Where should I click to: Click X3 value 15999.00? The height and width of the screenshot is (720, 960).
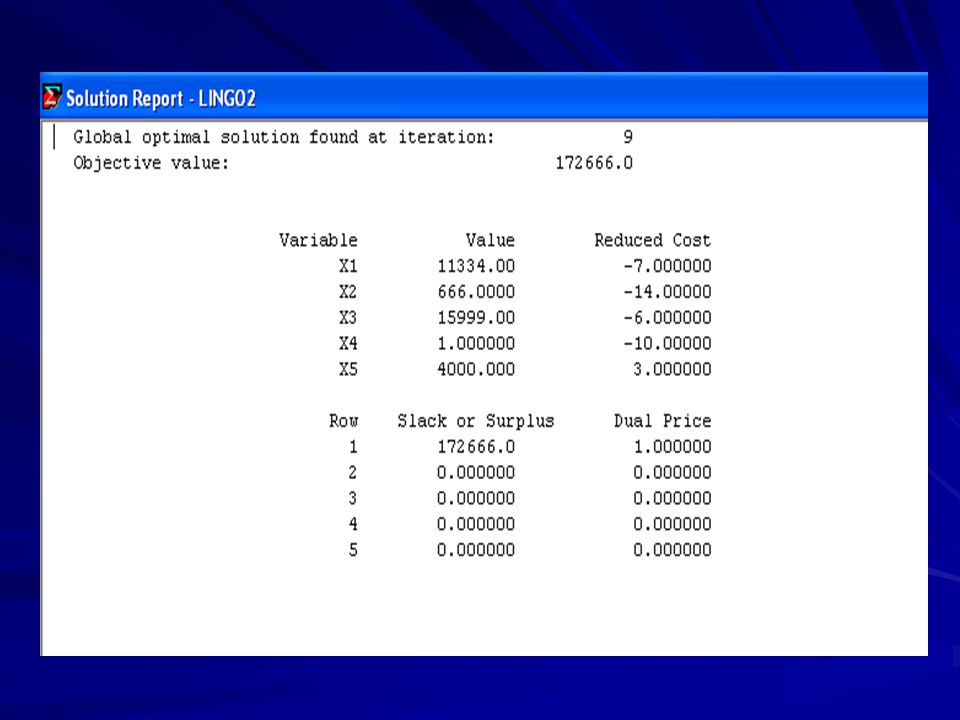[x=476, y=318]
